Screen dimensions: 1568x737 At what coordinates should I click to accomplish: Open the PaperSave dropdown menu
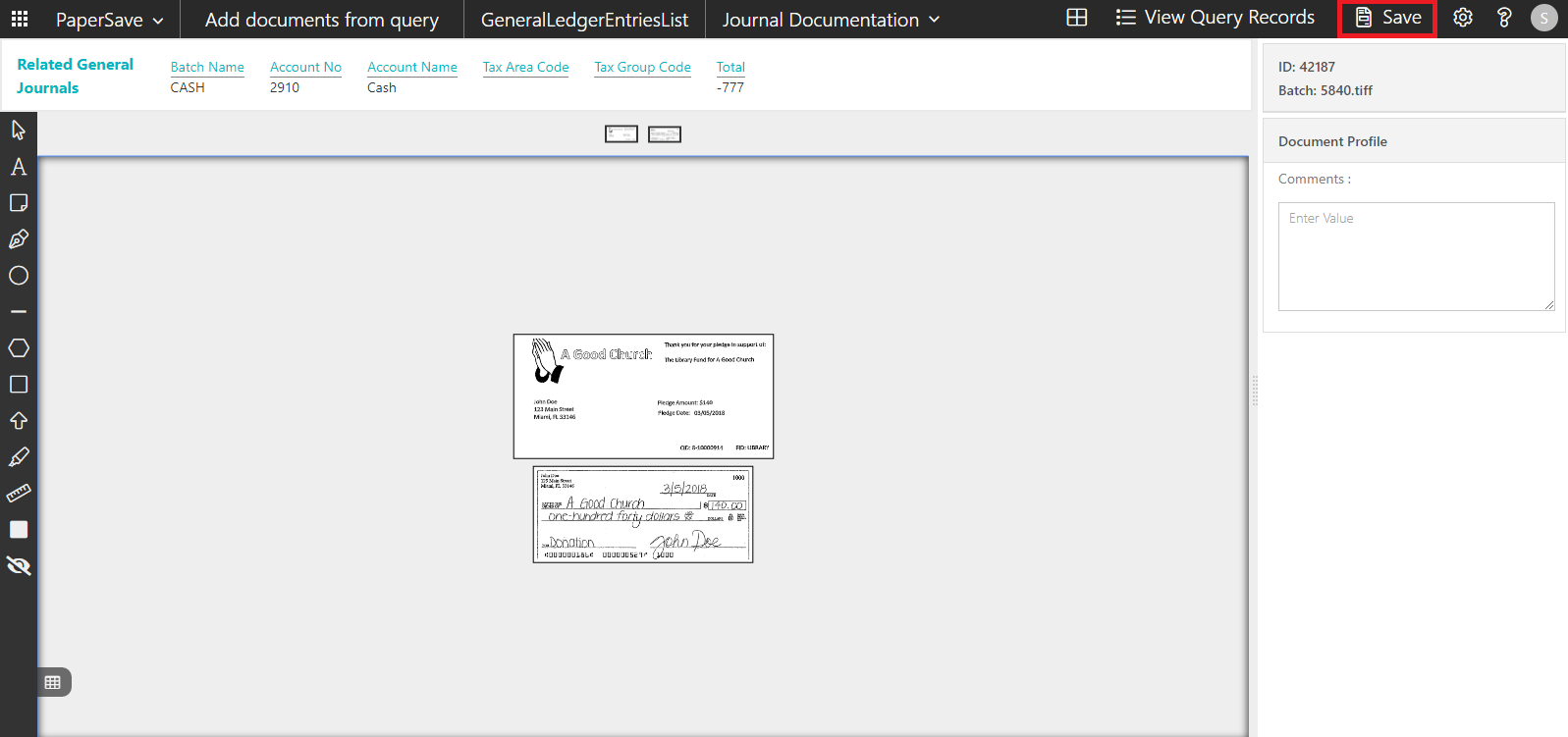click(x=109, y=20)
